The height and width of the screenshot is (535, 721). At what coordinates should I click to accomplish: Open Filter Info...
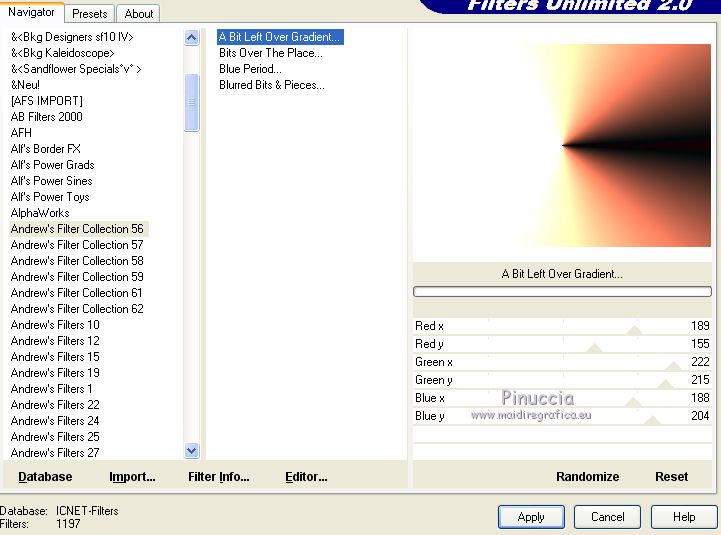[219, 477]
